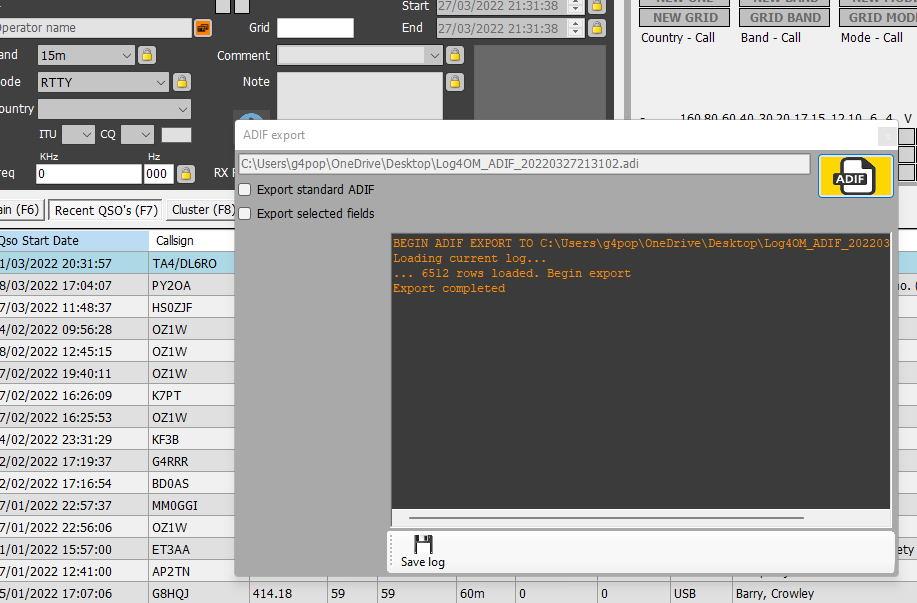Click the Country - Call label
This screenshot has height=603, width=917.
coord(678,38)
